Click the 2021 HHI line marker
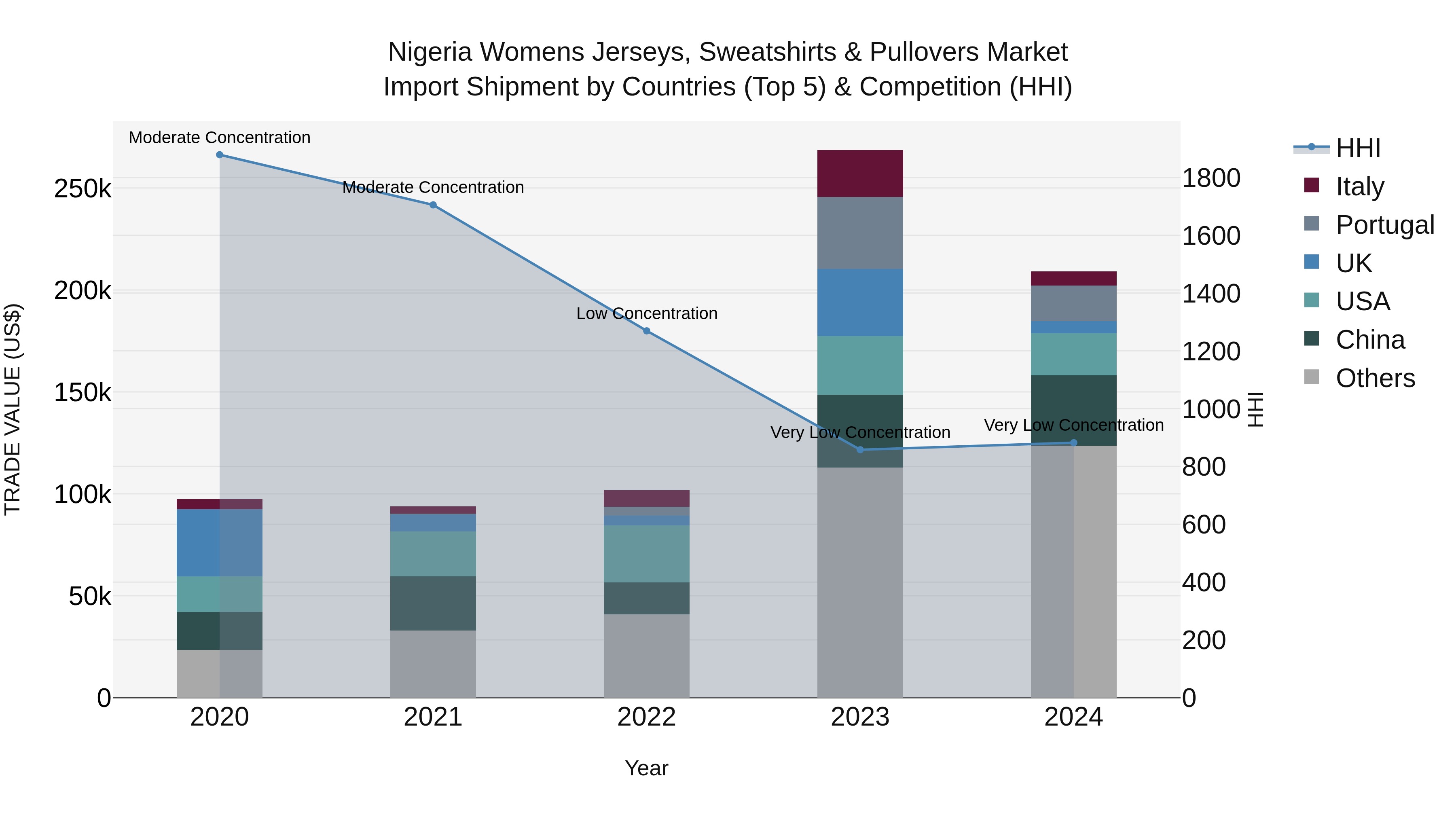1456x819 pixels. pyautogui.click(x=433, y=205)
